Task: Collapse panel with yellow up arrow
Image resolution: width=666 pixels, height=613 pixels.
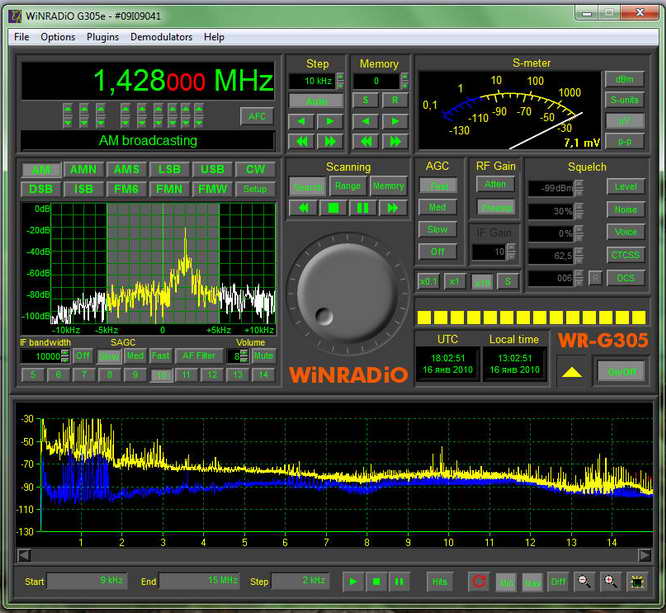Action: tap(572, 373)
